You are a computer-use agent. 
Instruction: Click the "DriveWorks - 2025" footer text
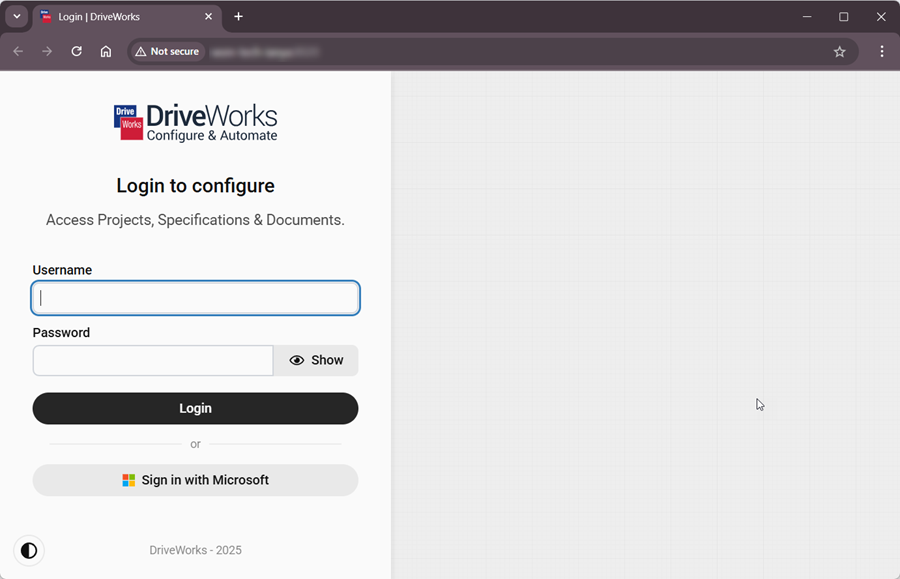pyautogui.click(x=195, y=550)
